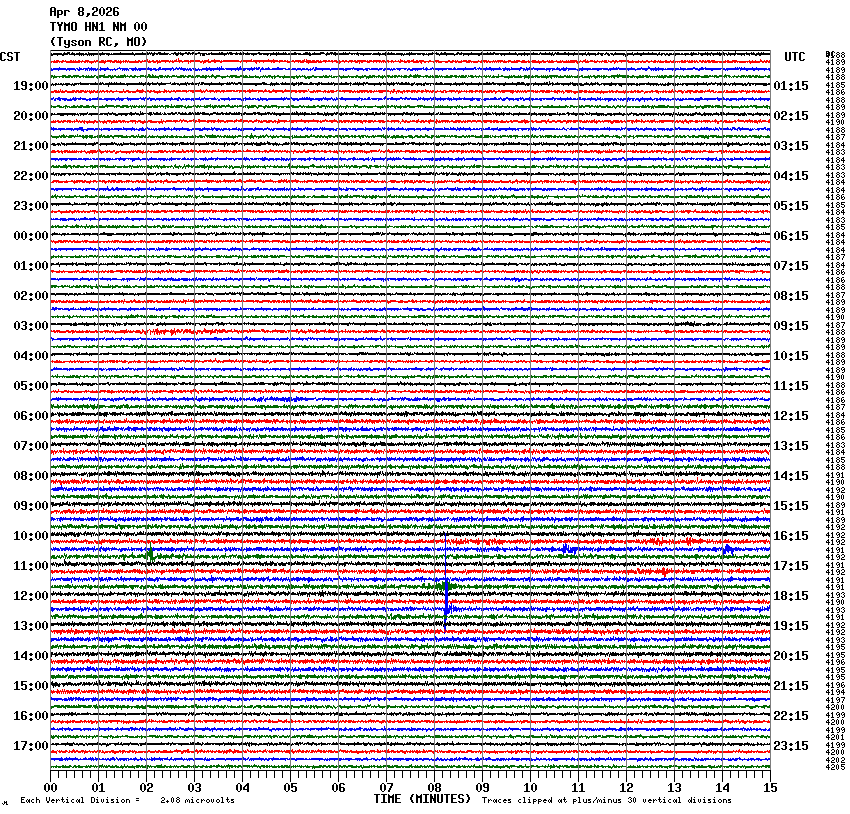Click the "TIME (MINUTES)" axis title
The height and width of the screenshot is (814, 850).
(x=422, y=799)
